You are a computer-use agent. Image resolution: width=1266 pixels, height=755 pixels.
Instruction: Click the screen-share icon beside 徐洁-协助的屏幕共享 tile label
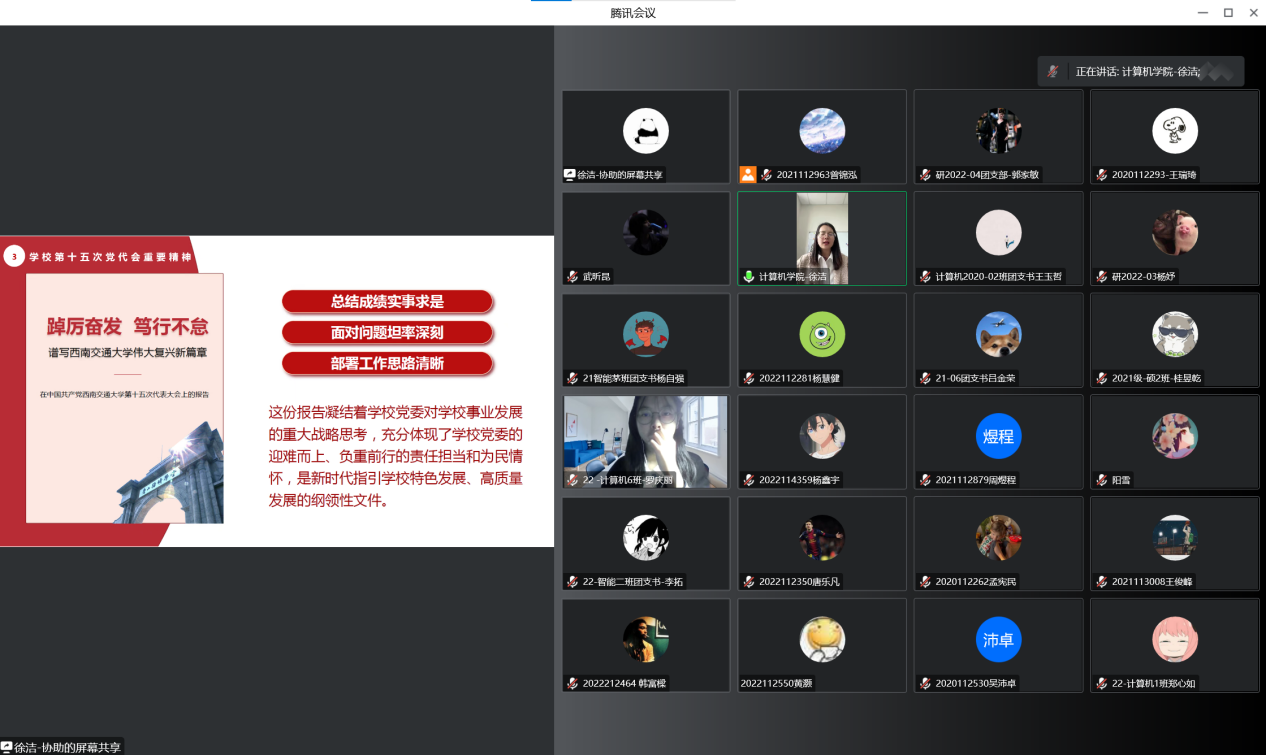coord(570,174)
